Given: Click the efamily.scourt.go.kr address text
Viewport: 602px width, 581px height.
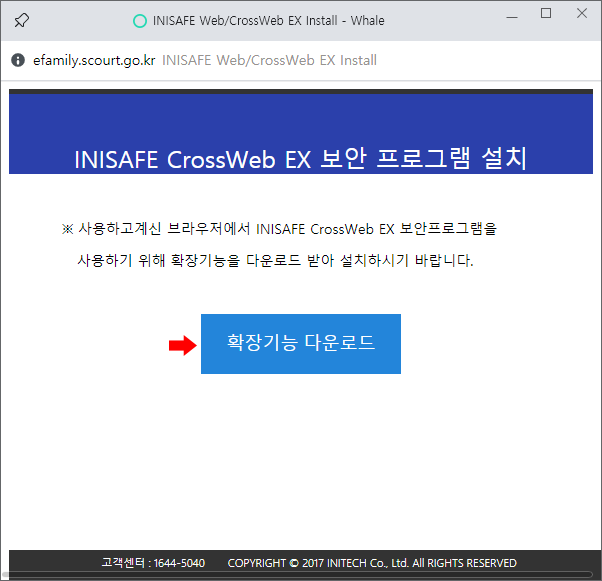Looking at the screenshot, I should [x=94, y=60].
